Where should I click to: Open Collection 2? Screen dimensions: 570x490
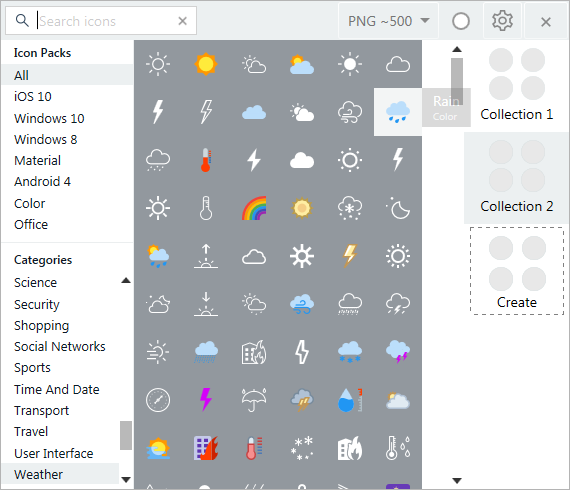point(517,178)
